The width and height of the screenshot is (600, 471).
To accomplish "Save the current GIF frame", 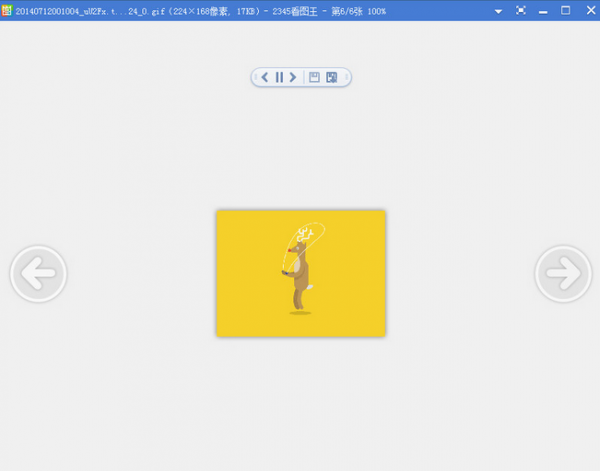I will (x=314, y=77).
